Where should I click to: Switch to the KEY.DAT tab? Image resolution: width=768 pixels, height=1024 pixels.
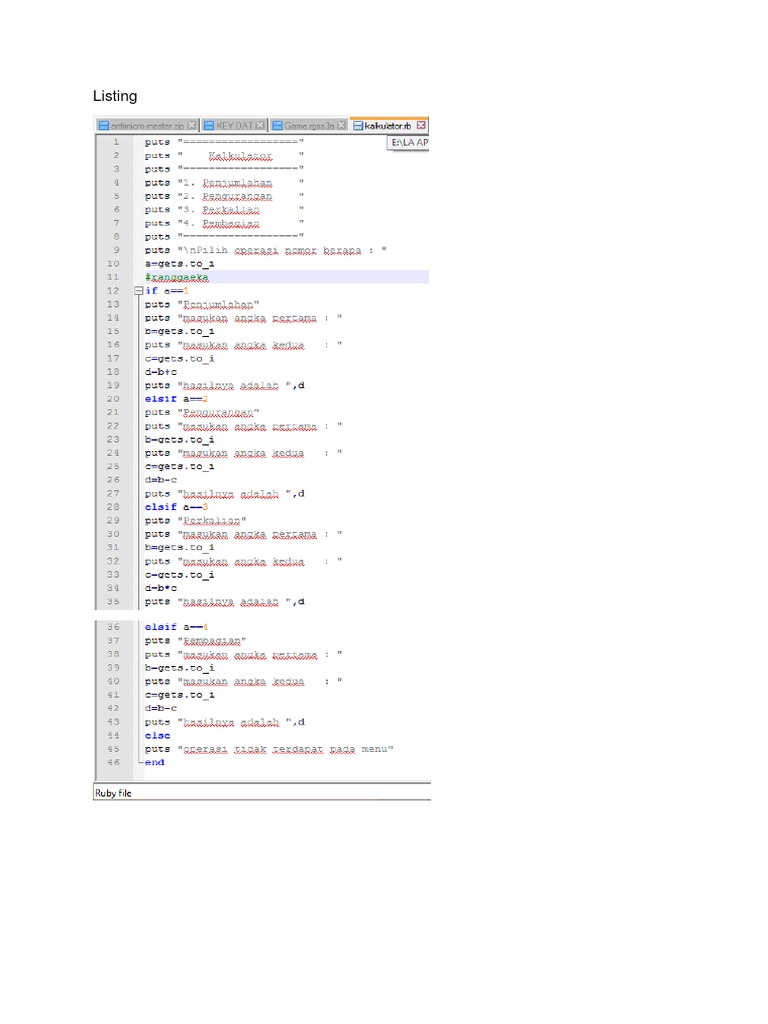tap(233, 125)
